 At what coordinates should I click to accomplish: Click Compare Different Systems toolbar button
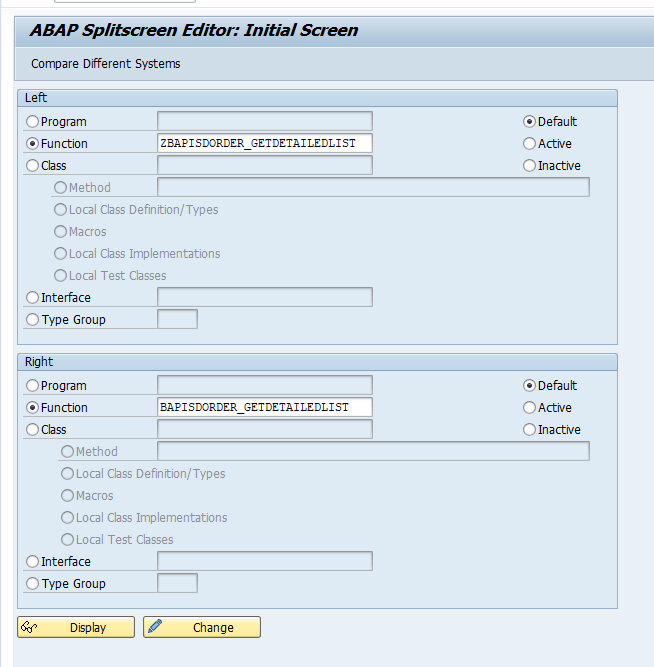[106, 64]
